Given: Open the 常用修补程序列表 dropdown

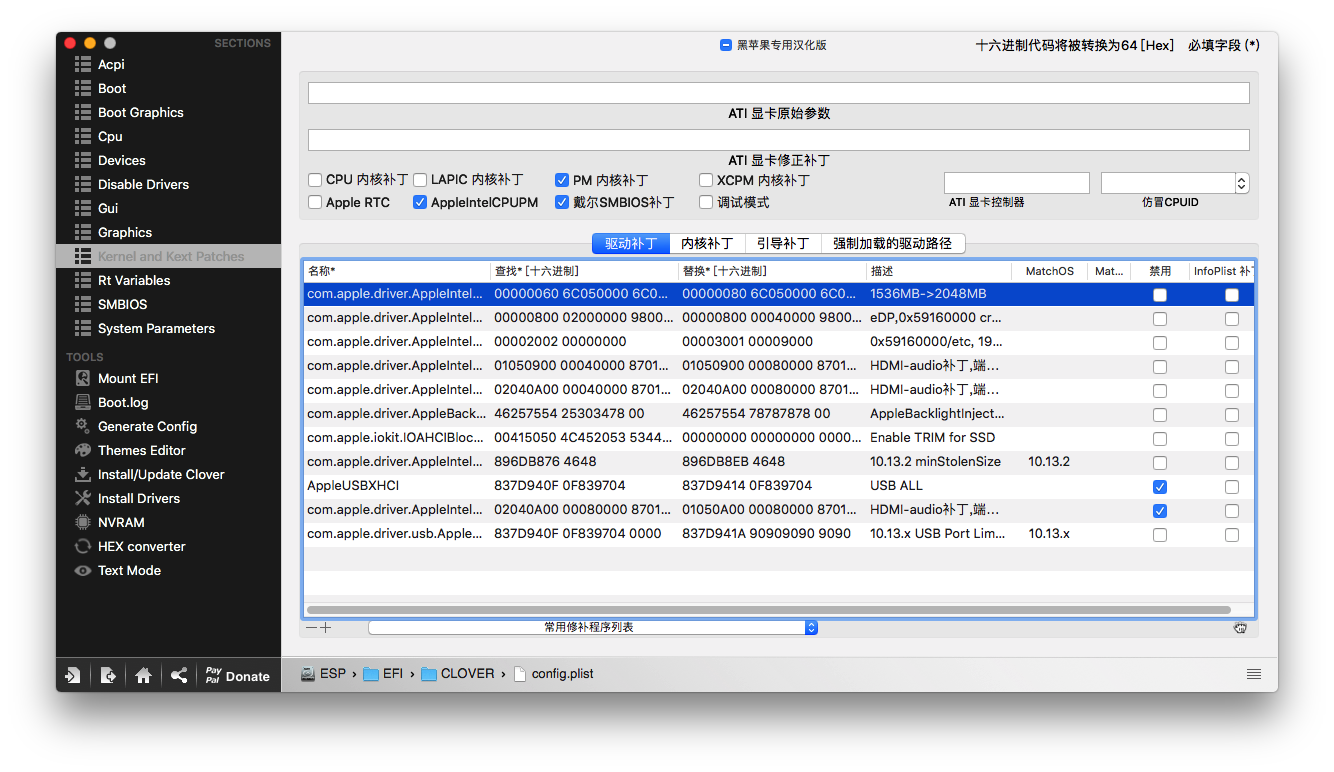Looking at the screenshot, I should (x=593, y=627).
